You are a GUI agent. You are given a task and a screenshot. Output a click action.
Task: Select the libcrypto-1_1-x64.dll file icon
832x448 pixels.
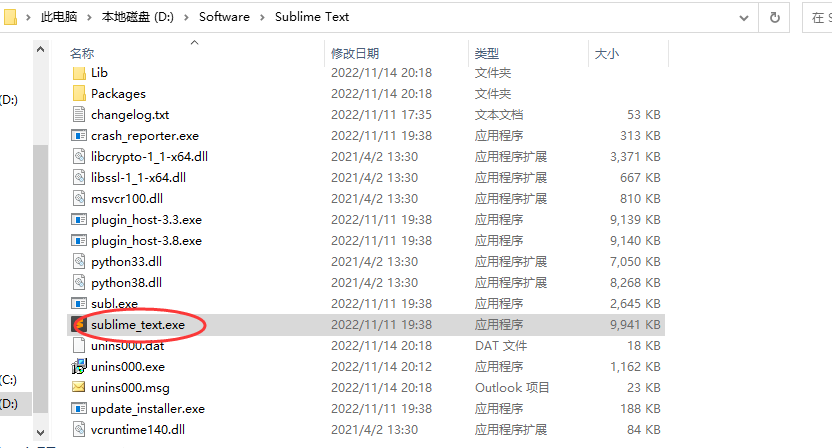79,157
